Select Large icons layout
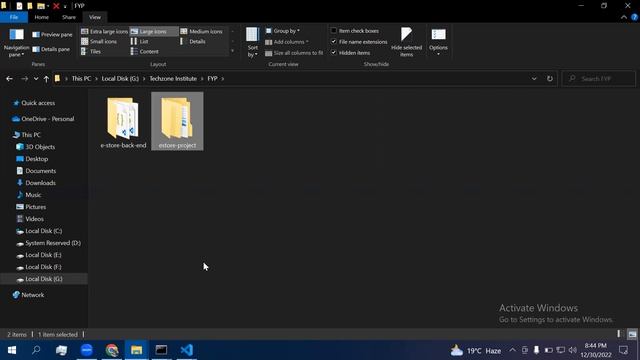Screen dimensions: 640x360 pyautogui.click(x=153, y=31)
